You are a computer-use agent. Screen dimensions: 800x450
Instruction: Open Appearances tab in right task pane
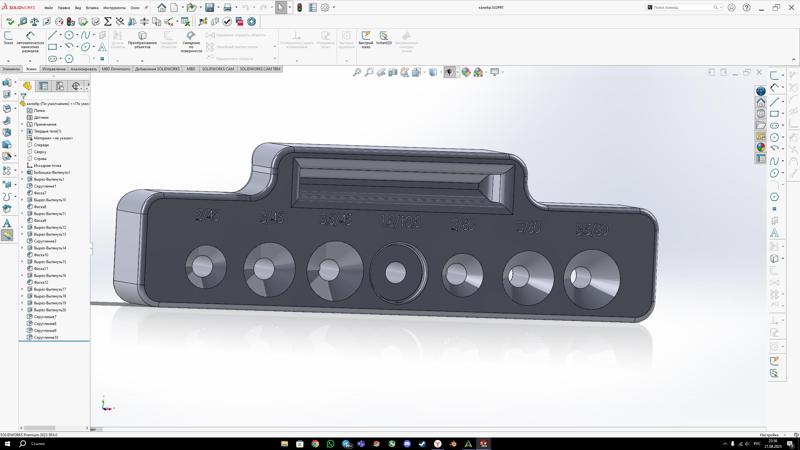click(x=761, y=147)
